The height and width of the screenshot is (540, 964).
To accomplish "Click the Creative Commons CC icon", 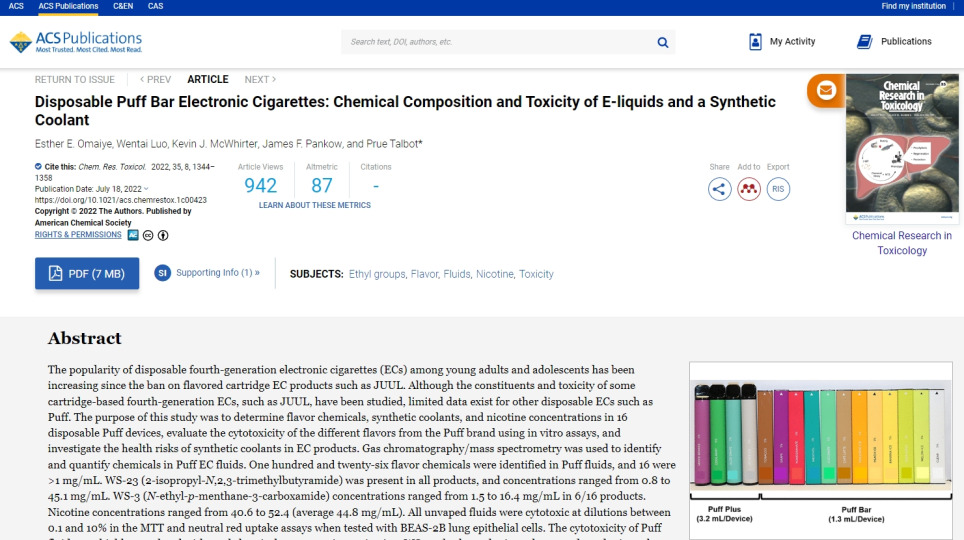I will pos(148,236).
